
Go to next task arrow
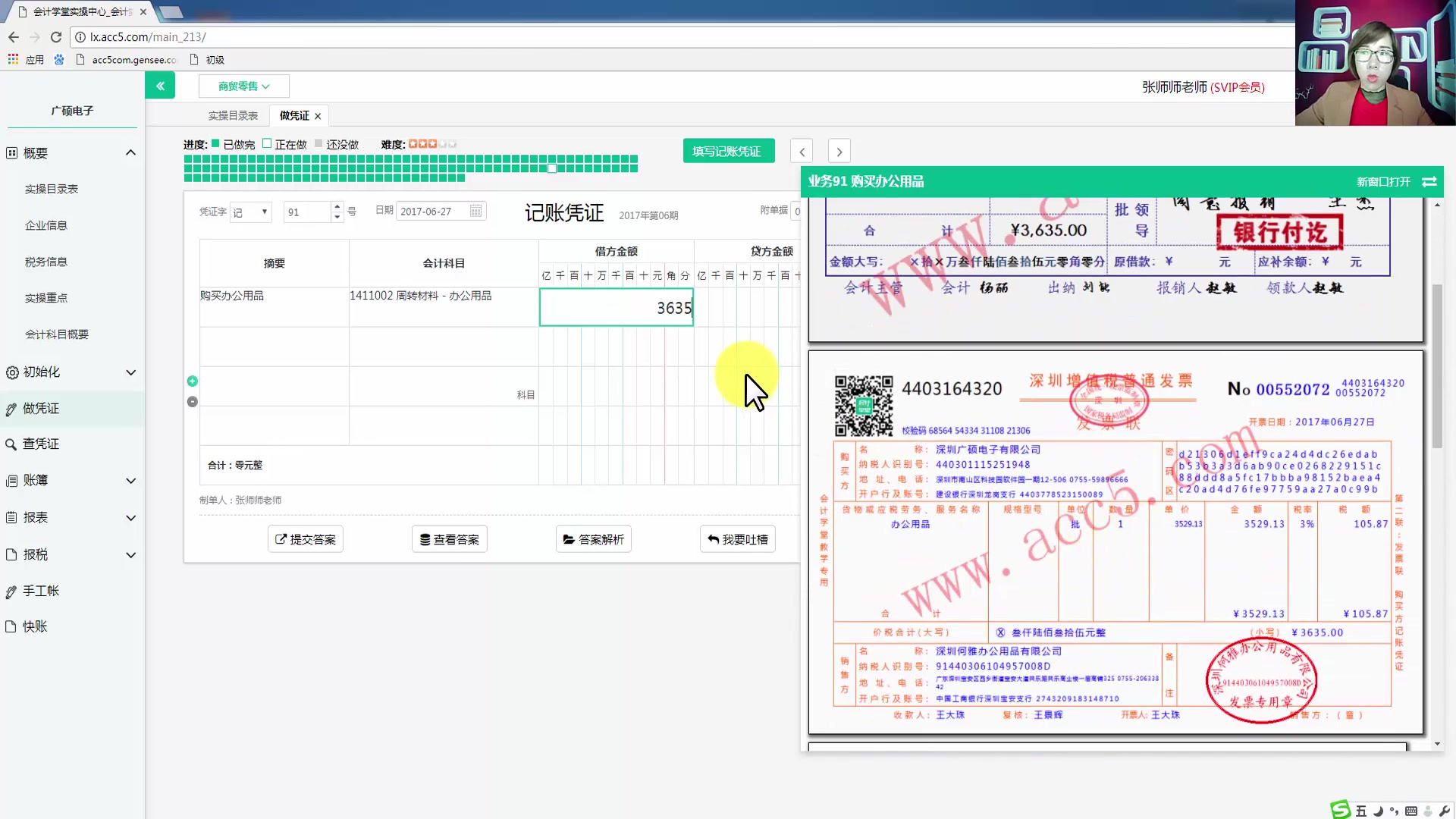click(x=839, y=152)
